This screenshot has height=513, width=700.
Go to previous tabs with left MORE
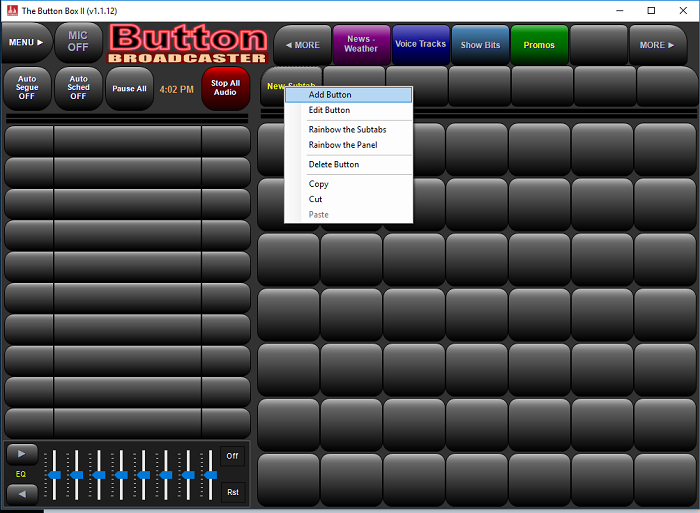point(303,45)
